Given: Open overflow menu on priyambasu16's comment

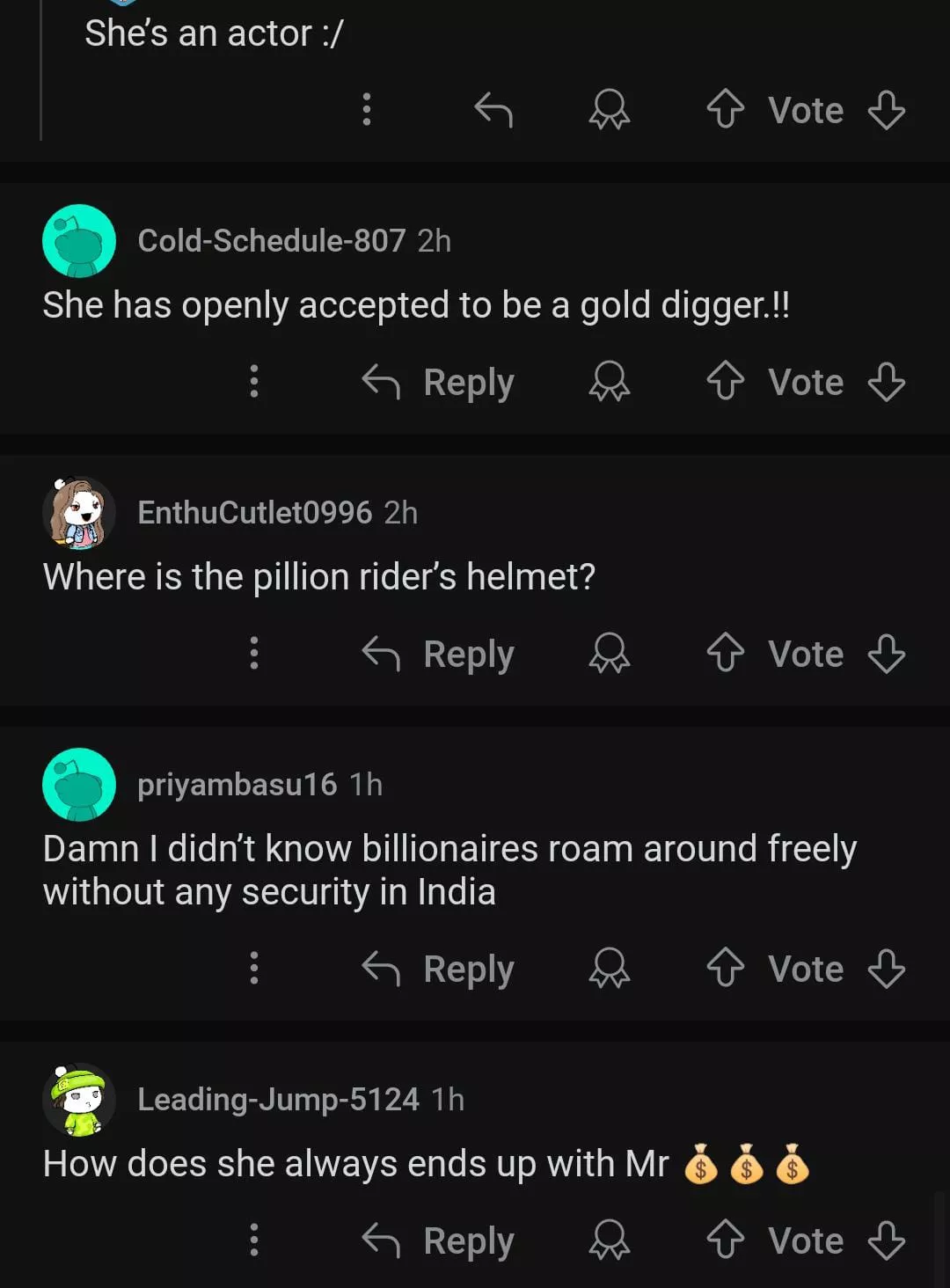Looking at the screenshot, I should 254,969.
